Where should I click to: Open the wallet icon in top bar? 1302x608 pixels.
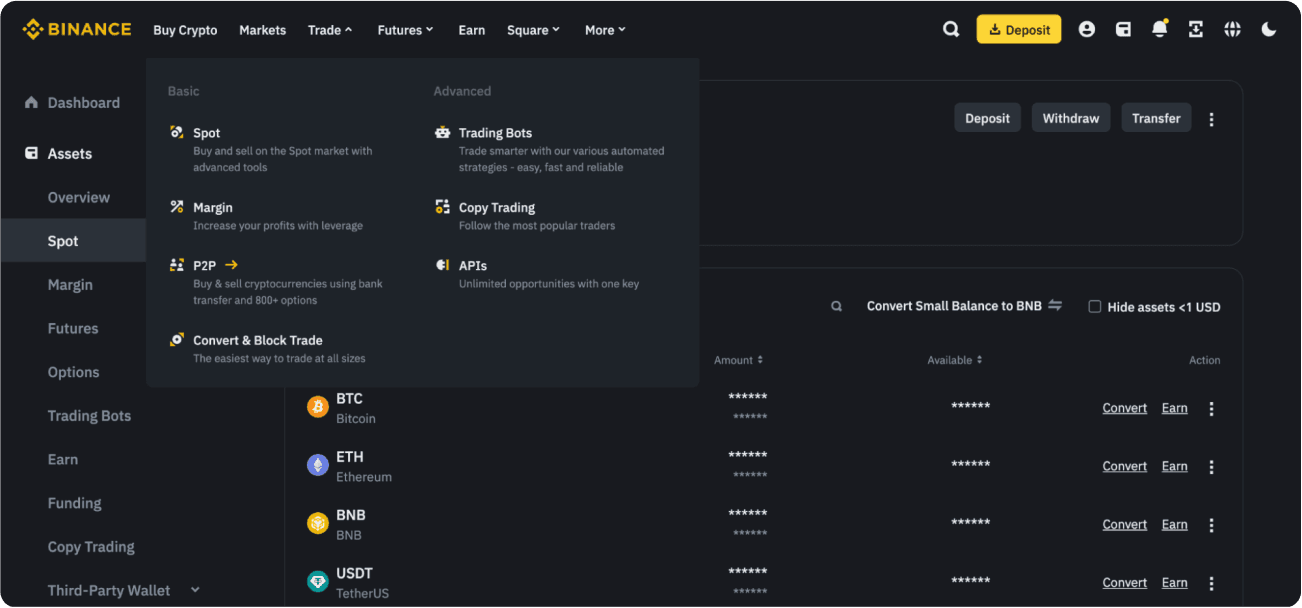(1123, 29)
